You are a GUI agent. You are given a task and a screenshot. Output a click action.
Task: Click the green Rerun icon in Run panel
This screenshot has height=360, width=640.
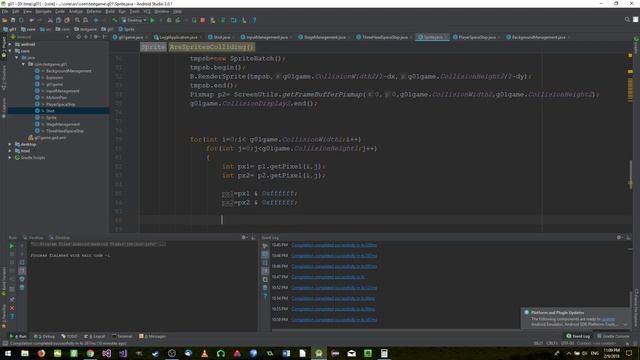click(12, 246)
